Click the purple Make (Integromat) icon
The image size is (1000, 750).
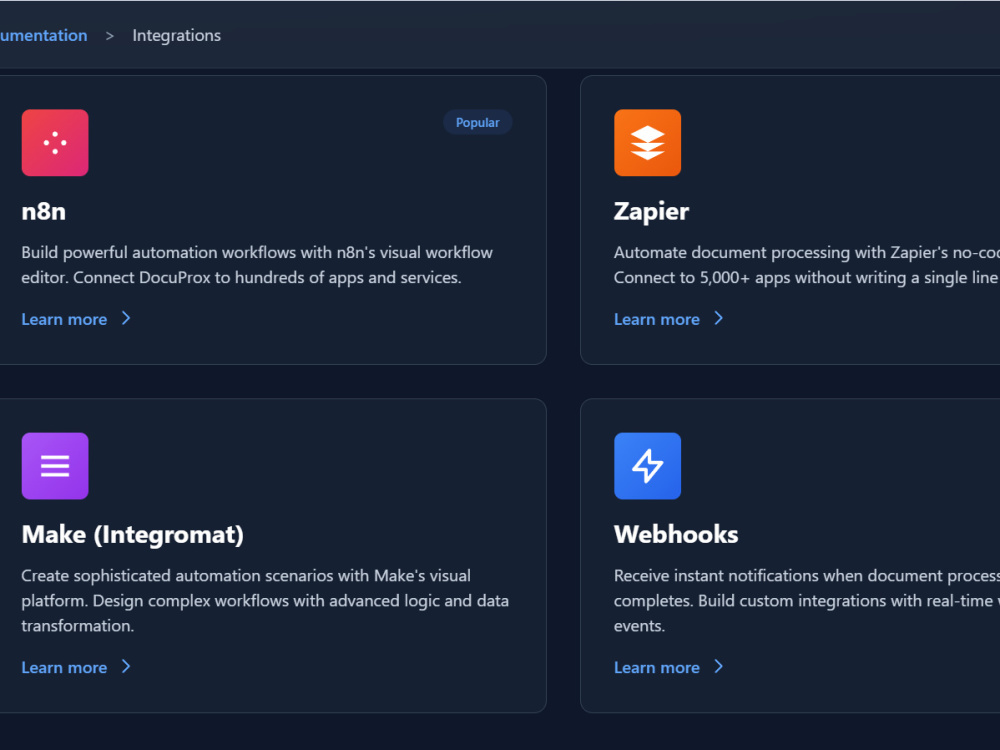coord(55,466)
